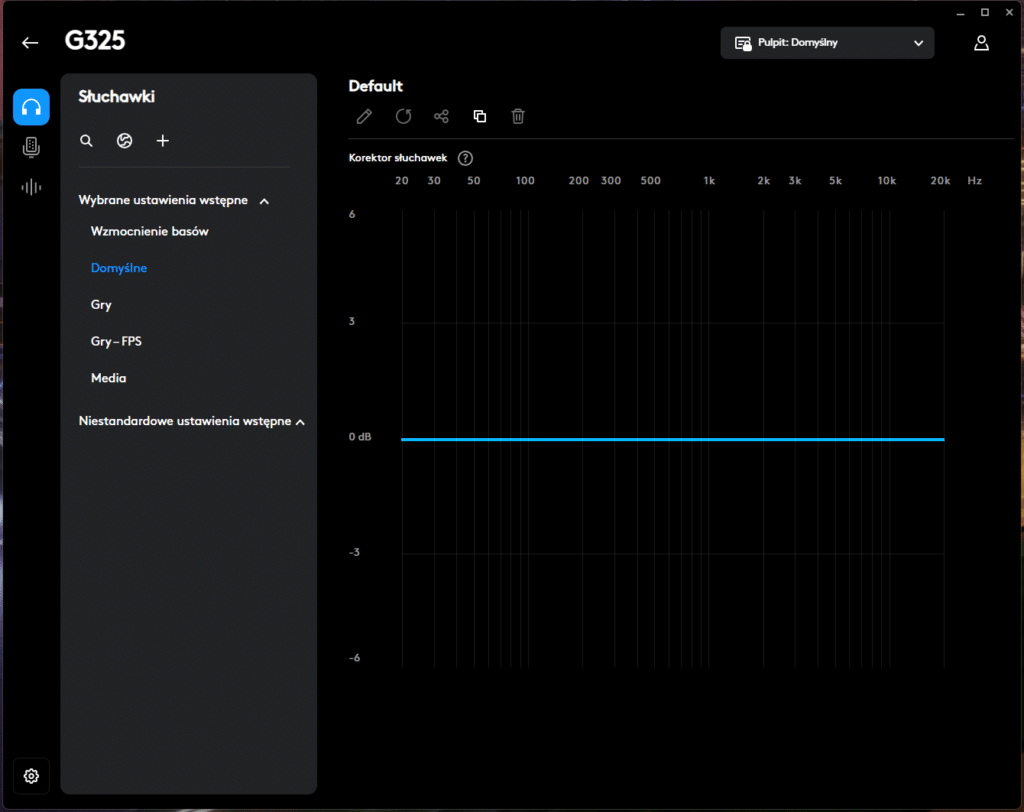Reset the preset with the circular arrow icon

pos(403,116)
